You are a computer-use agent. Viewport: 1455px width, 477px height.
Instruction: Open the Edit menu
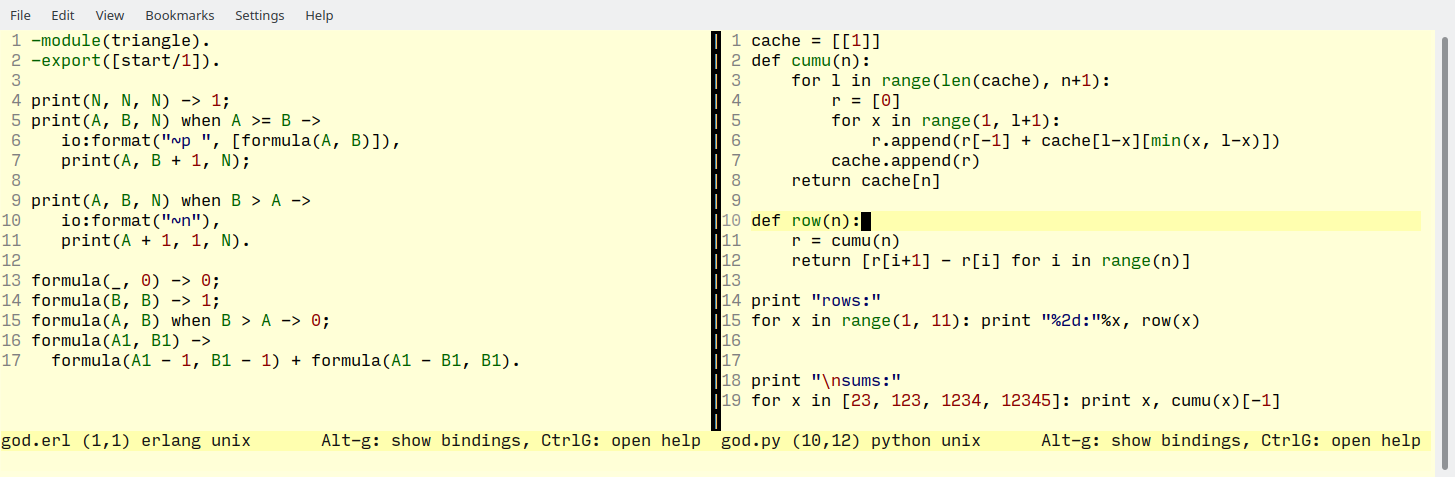coord(63,15)
